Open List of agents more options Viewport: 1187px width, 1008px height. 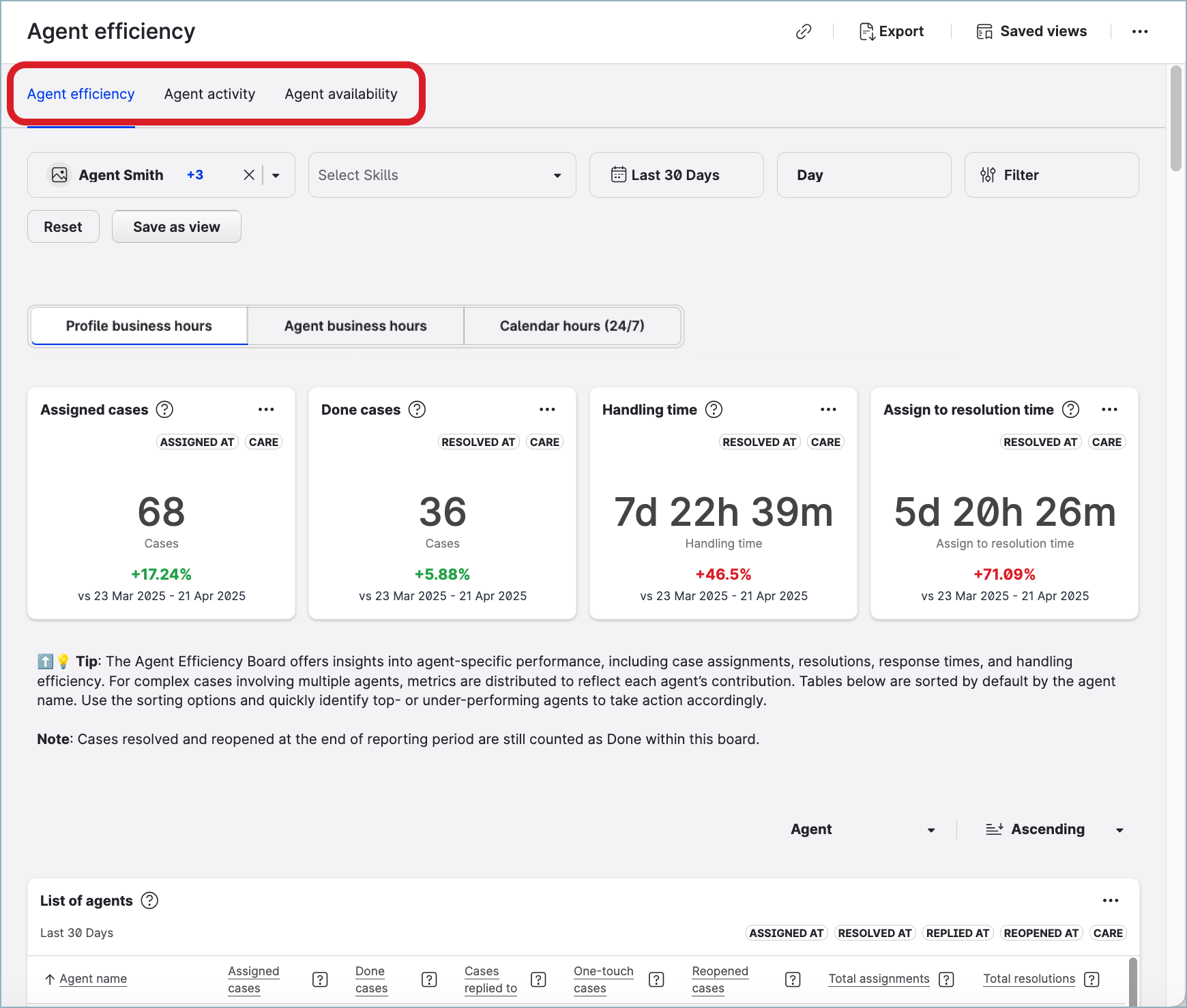1110,900
